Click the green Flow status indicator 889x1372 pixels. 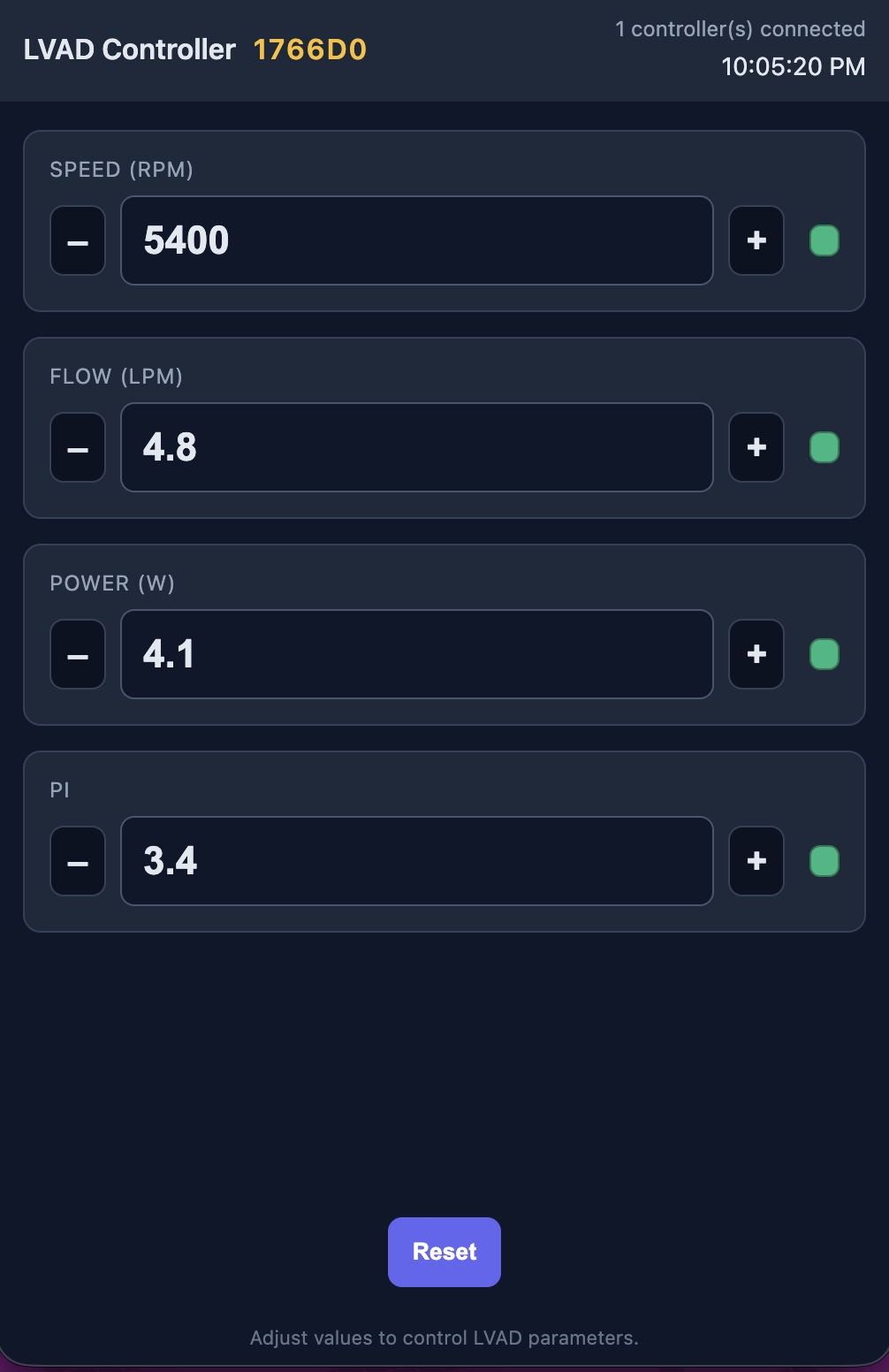point(824,447)
